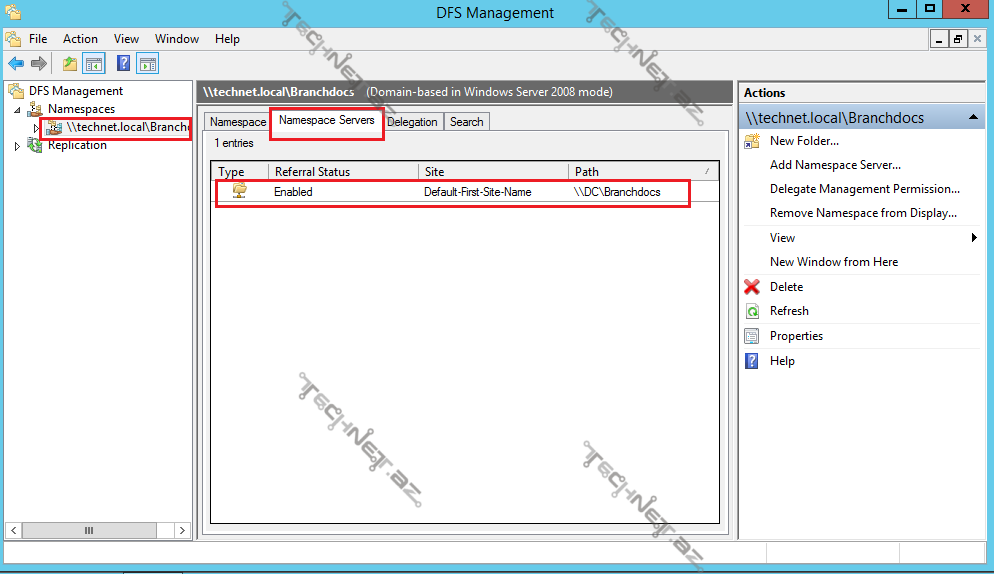Click the Properties icon in Actions pane
Viewport: 994px width, 574px height.
[752, 336]
